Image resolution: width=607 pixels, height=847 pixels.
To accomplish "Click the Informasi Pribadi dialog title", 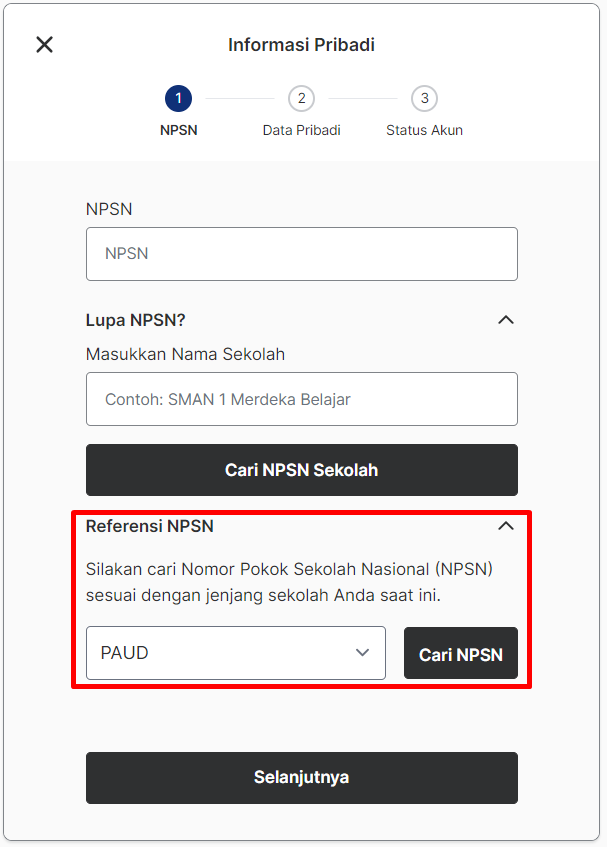I will click(301, 45).
